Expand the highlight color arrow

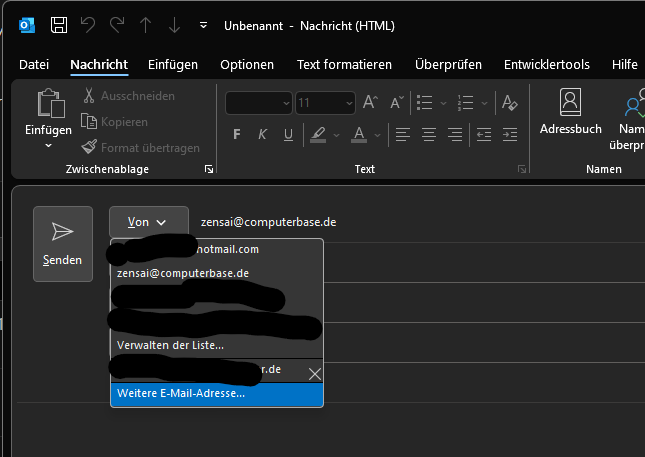[336, 135]
